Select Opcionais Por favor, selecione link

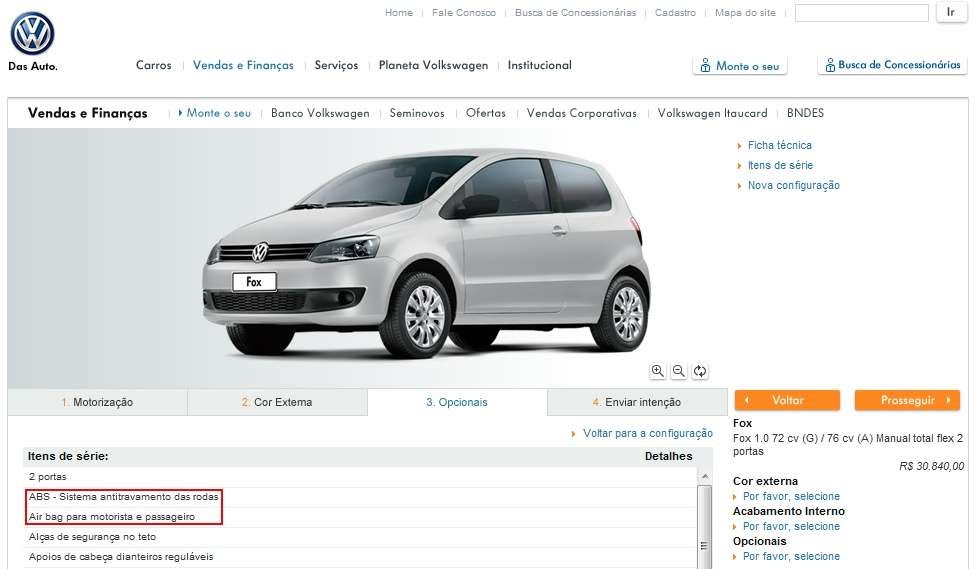tap(791, 556)
